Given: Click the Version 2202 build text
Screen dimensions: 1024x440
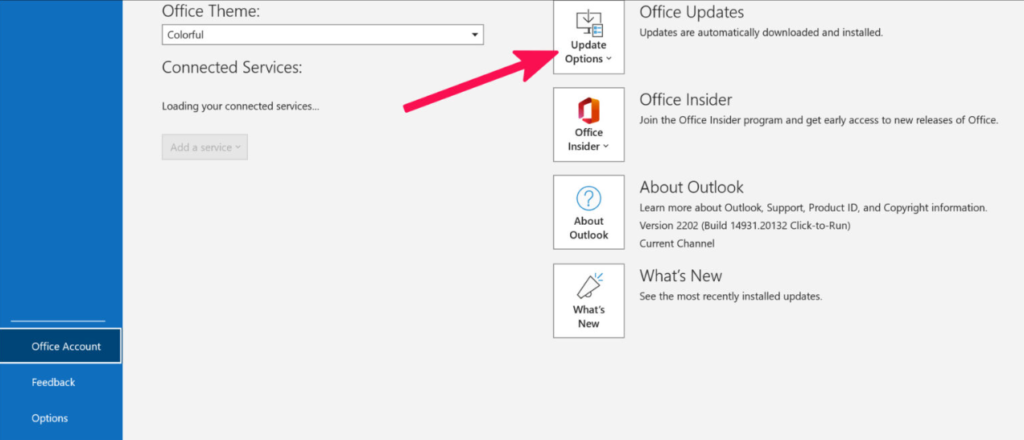Looking at the screenshot, I should point(744,226).
